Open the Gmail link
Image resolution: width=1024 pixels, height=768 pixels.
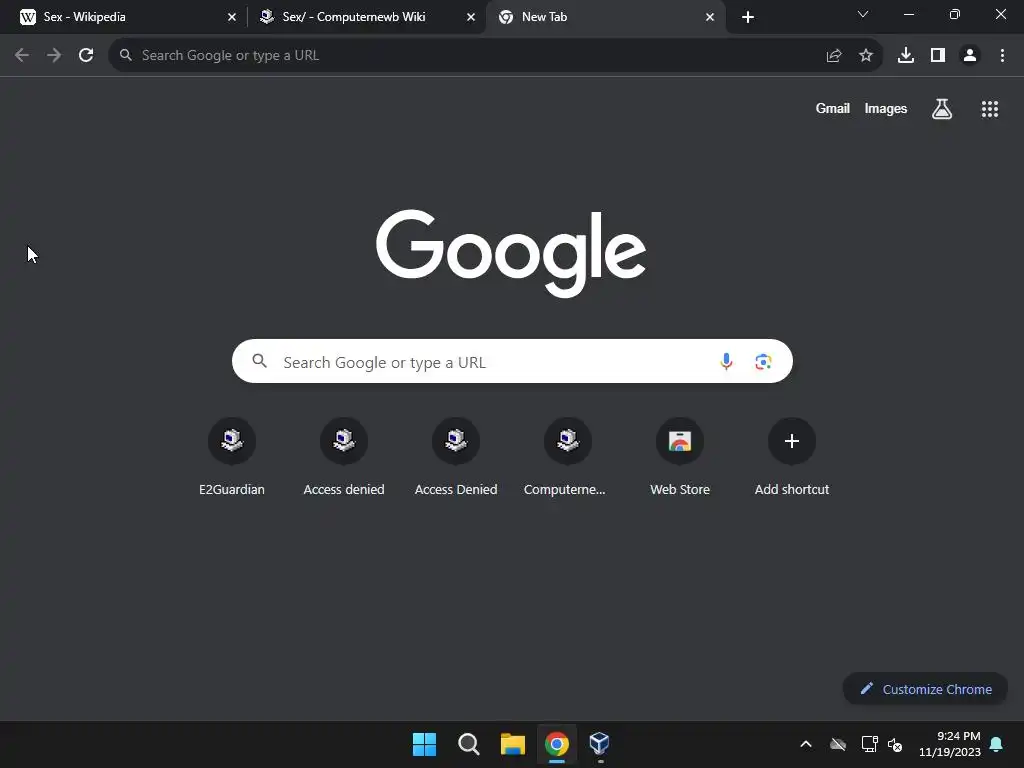click(833, 108)
